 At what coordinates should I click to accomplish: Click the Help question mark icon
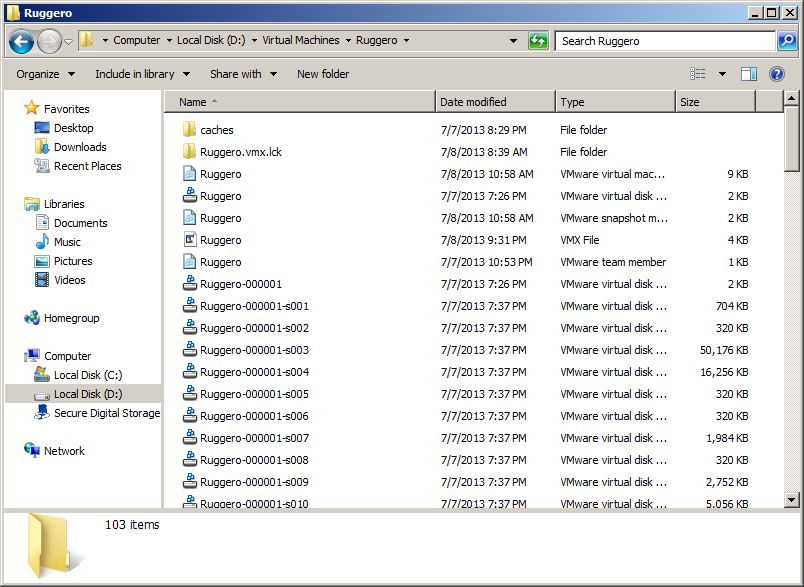pos(776,74)
